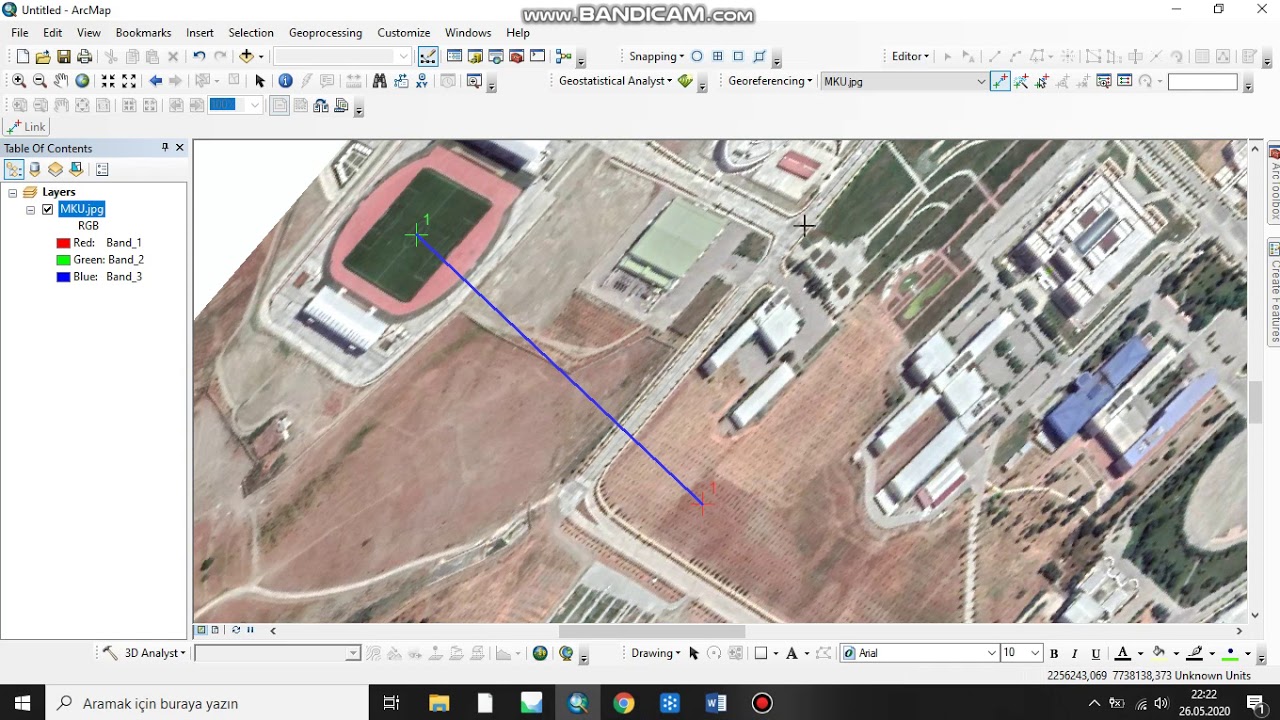
Task: Open the Customize menu
Action: [x=404, y=33]
